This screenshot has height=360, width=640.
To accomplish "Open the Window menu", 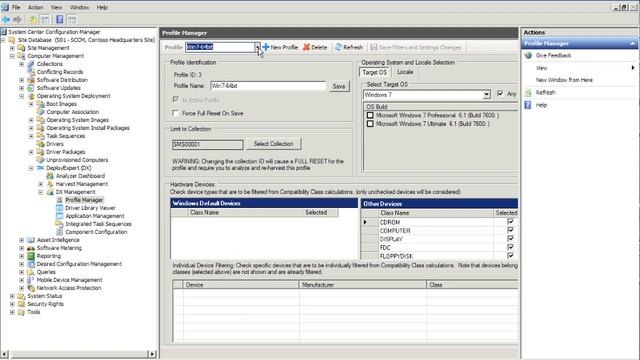I will tap(79, 7).
